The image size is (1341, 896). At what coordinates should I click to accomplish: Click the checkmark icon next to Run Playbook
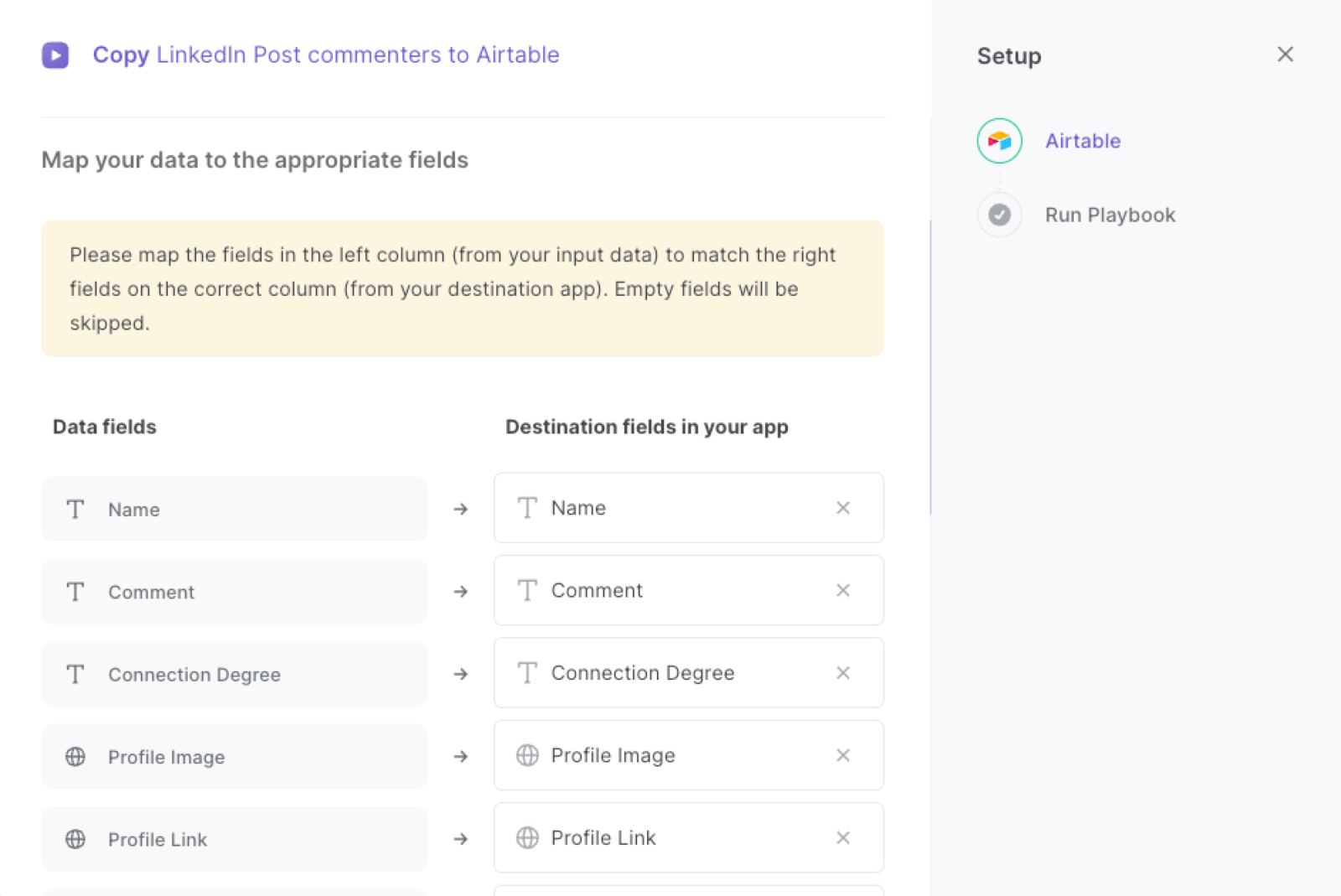click(x=999, y=215)
